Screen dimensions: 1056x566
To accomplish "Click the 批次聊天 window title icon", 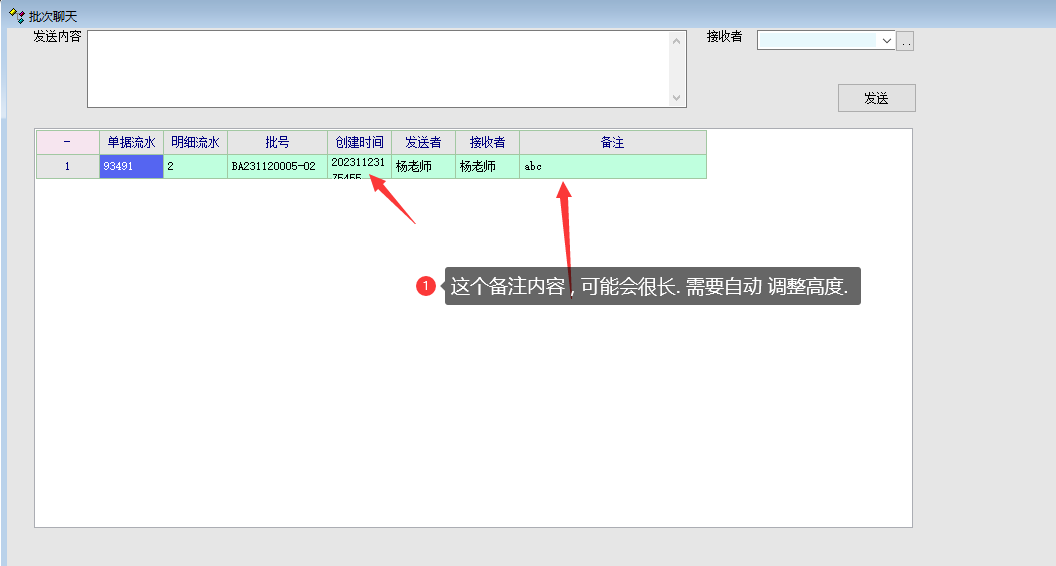I will tap(16, 16).
